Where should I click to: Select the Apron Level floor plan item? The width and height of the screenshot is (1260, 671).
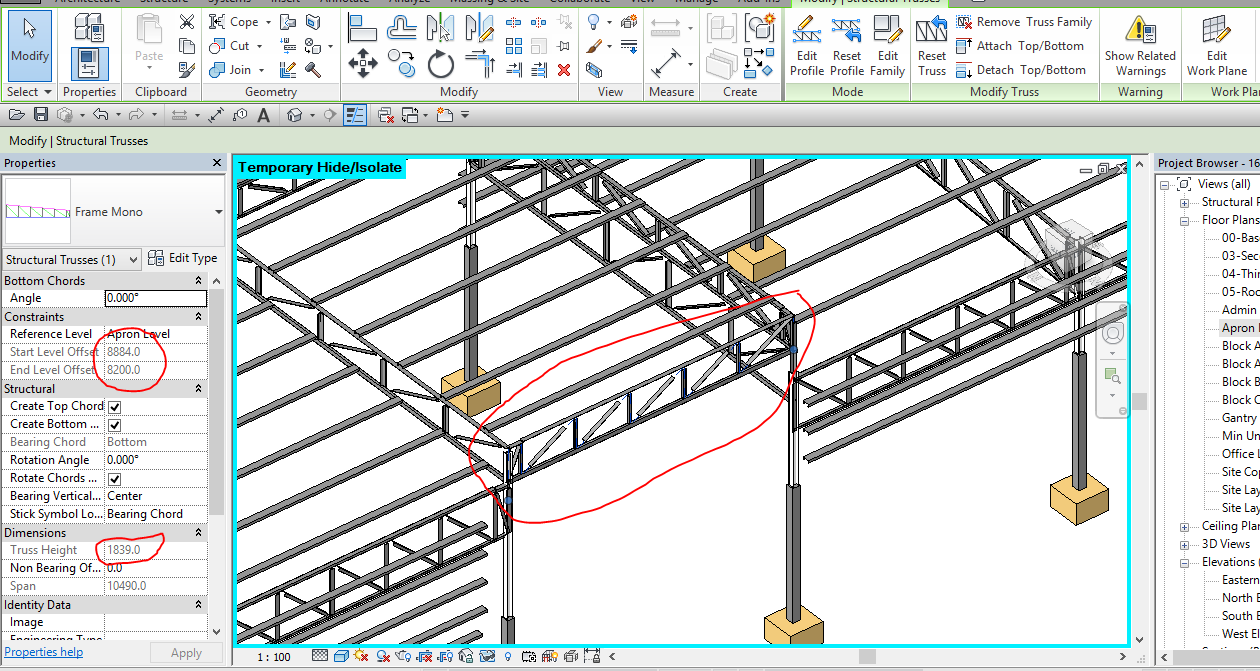(1238, 328)
